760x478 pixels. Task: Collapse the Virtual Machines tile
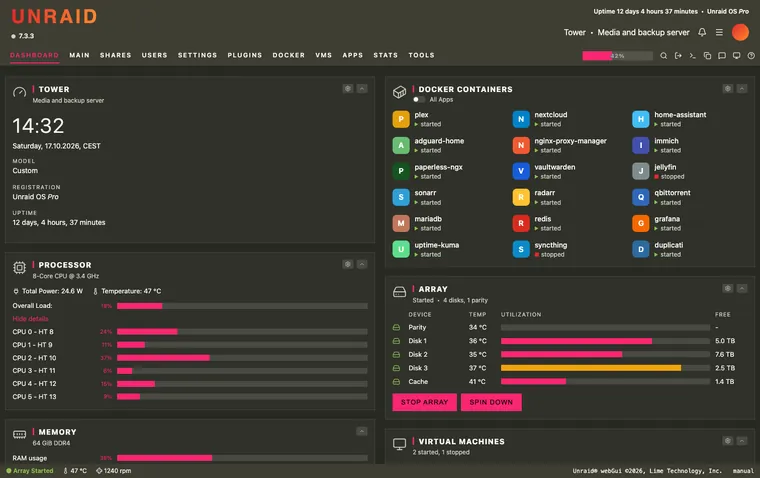coord(742,441)
